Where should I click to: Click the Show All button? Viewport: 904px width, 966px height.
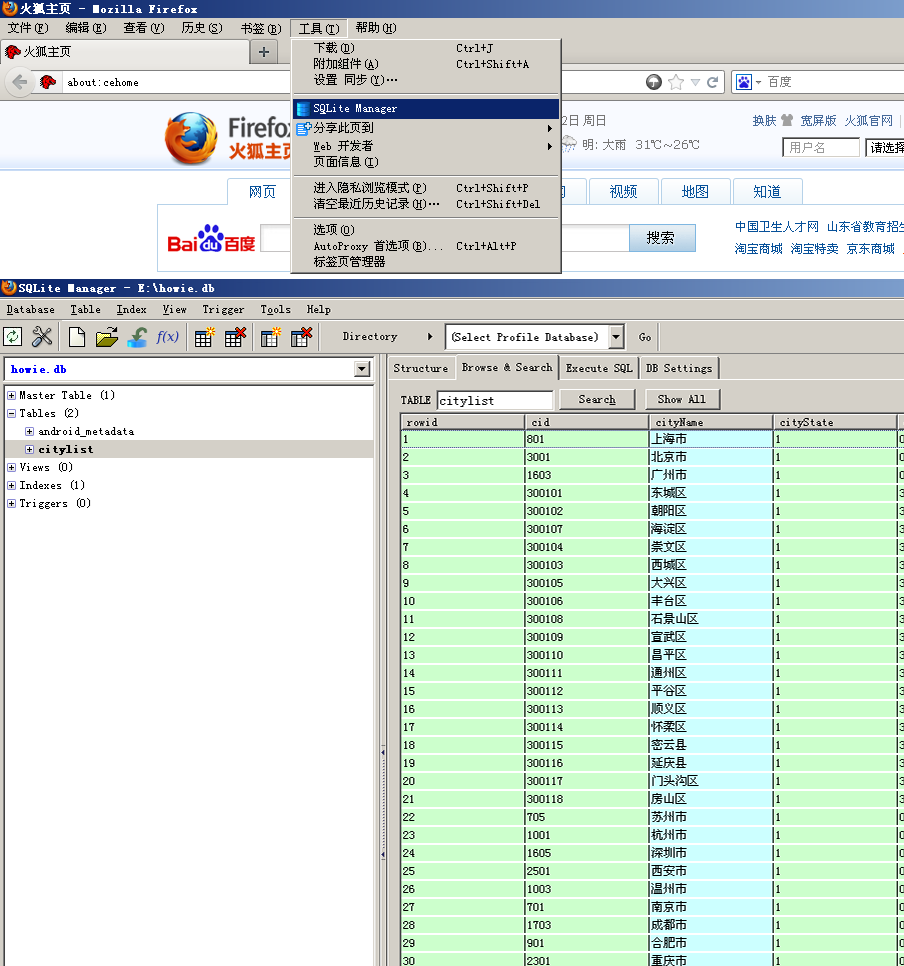[x=681, y=399]
